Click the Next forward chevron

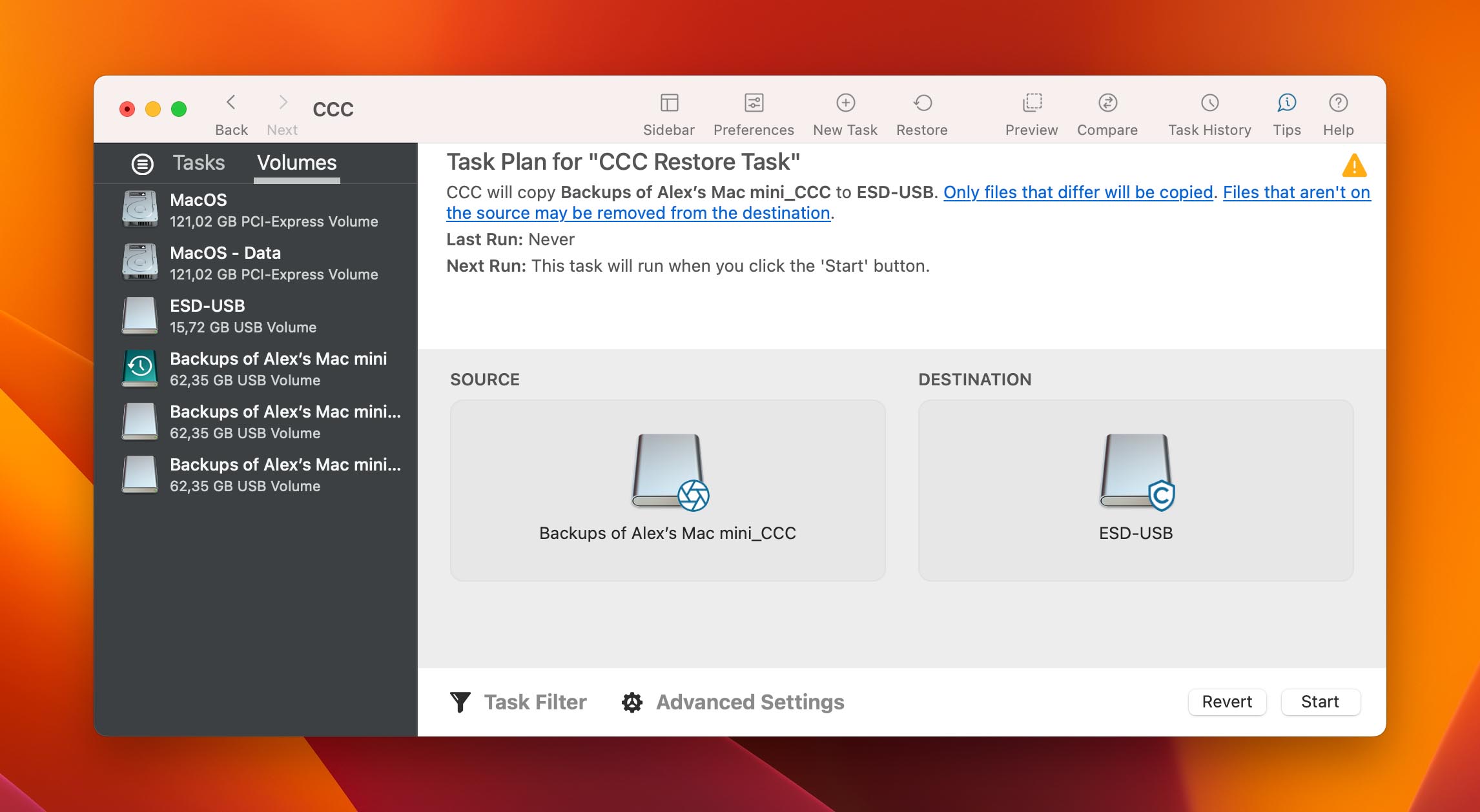point(283,102)
